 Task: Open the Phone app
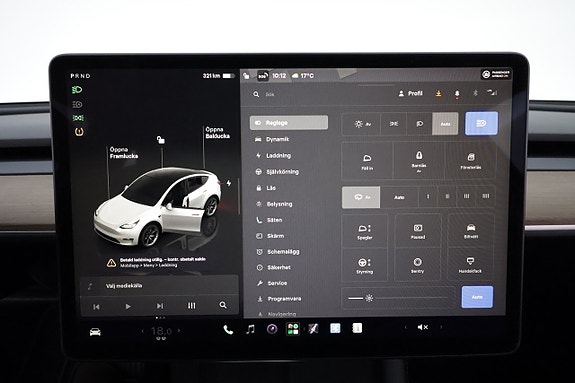click(x=228, y=330)
